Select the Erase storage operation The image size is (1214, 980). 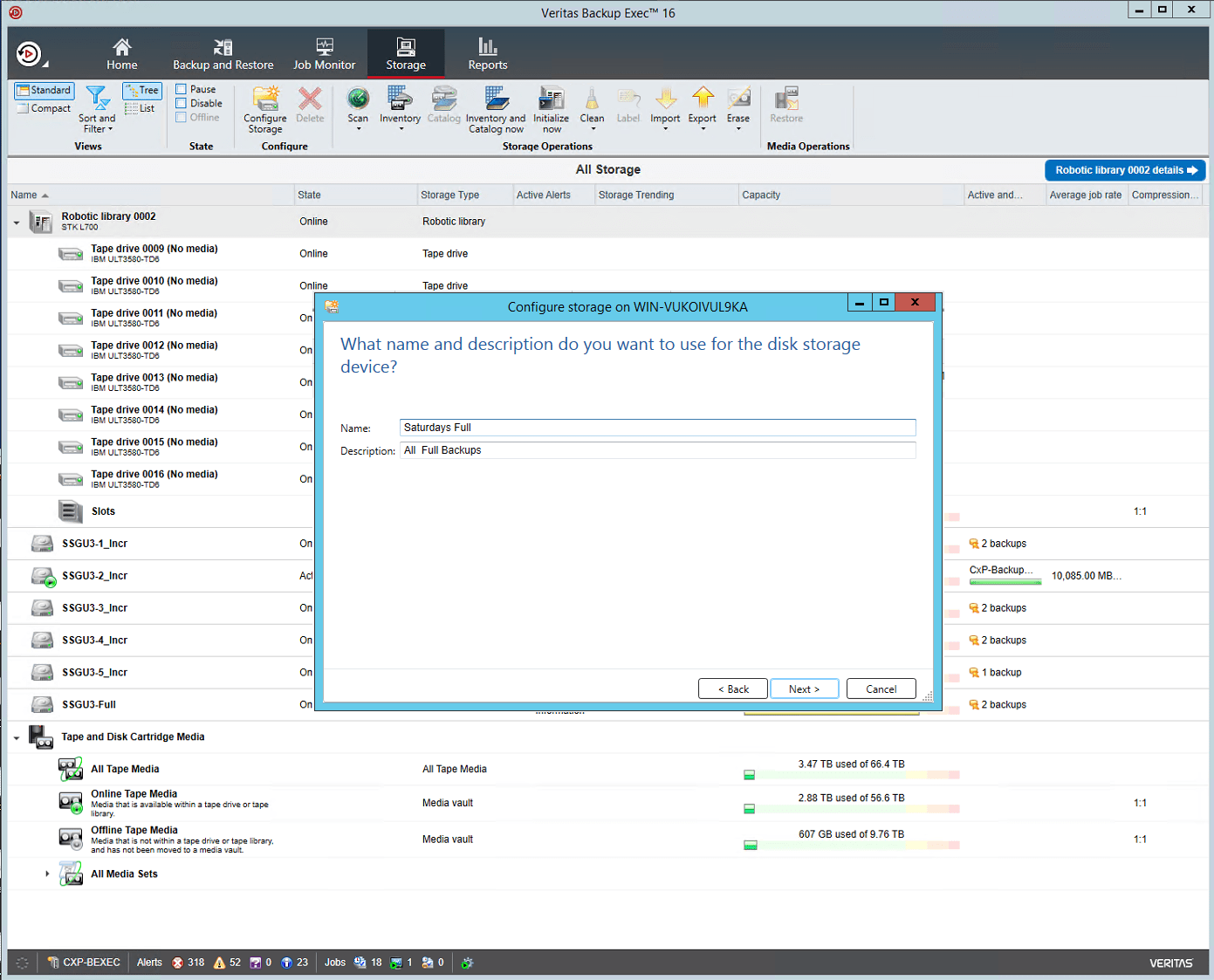(738, 106)
